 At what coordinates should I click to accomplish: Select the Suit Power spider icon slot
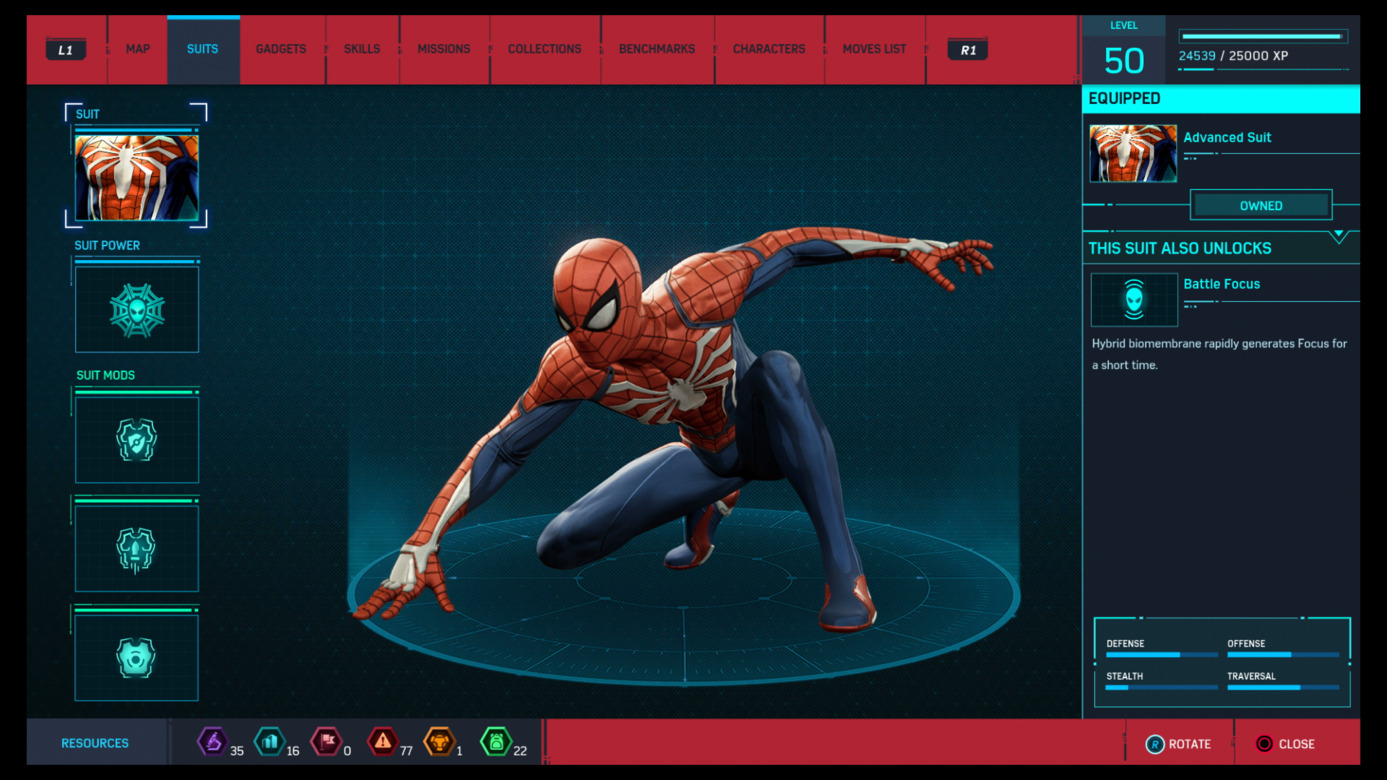pos(137,310)
